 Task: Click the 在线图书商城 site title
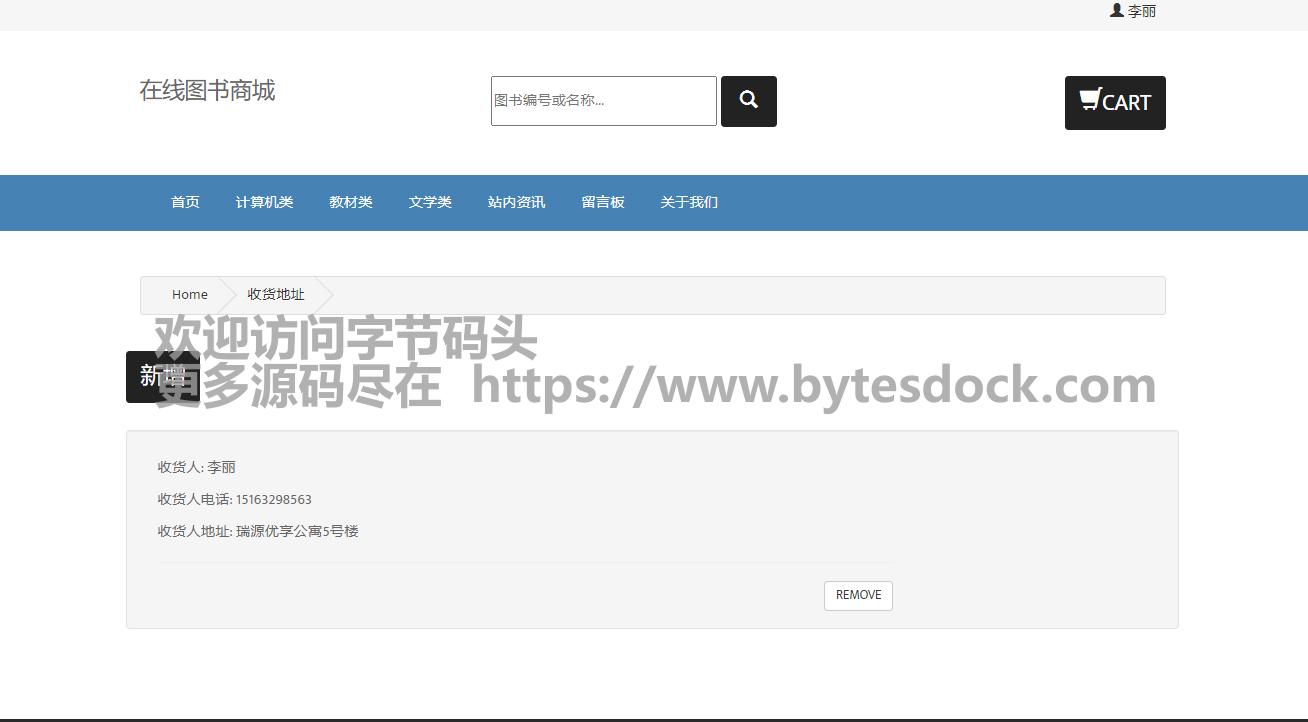coord(207,90)
